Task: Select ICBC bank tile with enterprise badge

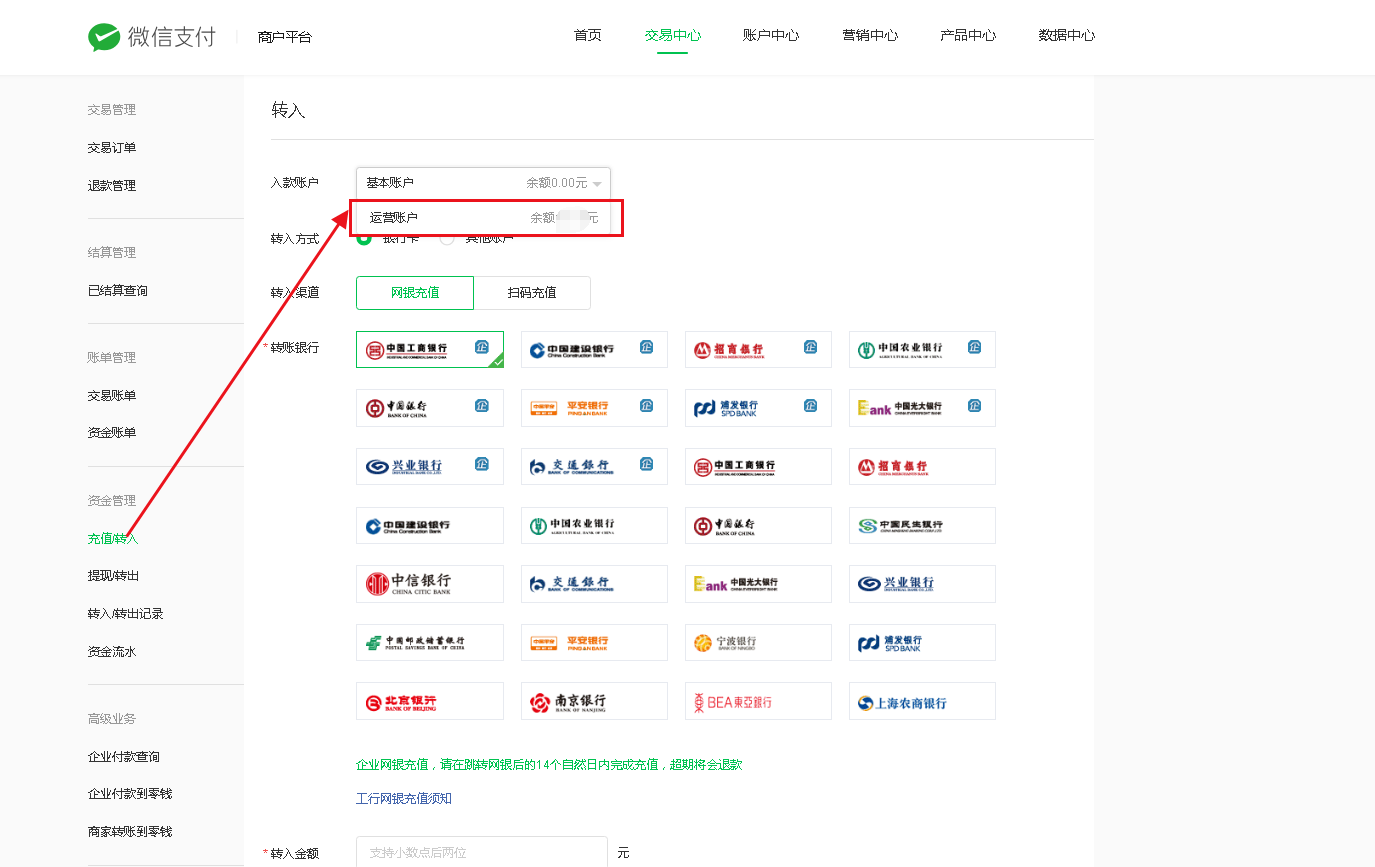Action: coord(430,349)
